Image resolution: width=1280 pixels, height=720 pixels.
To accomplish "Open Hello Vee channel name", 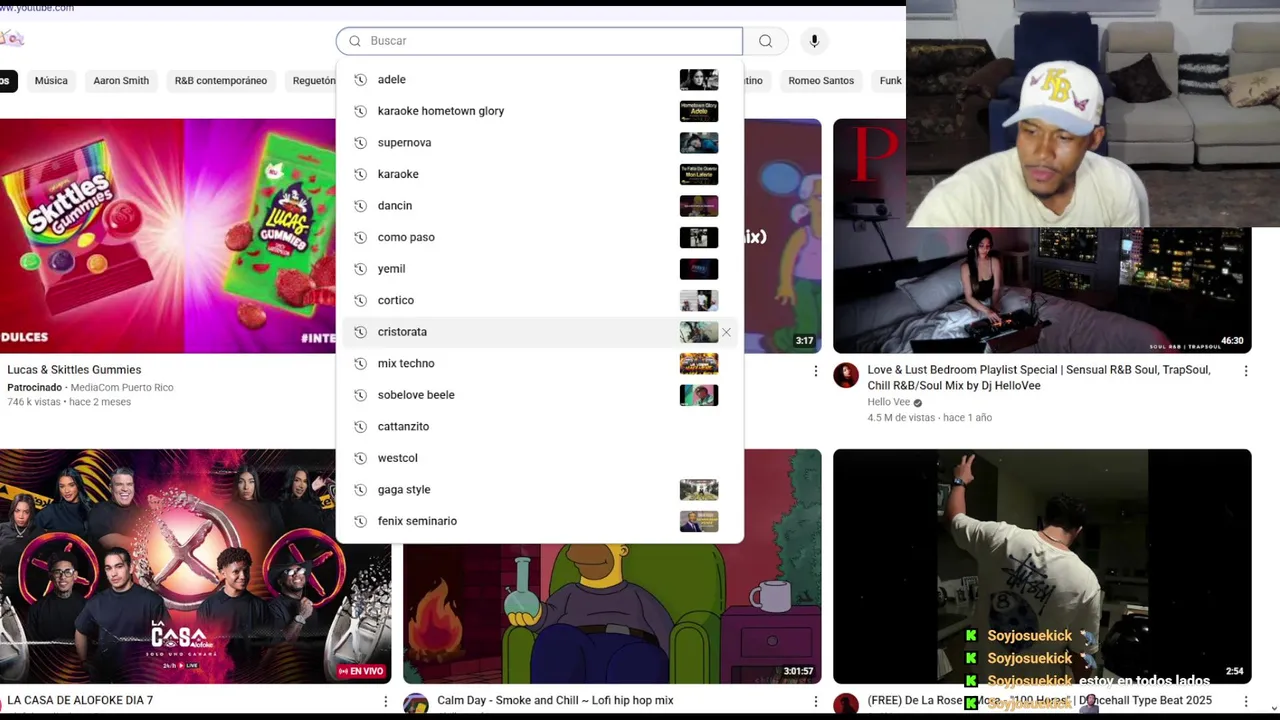I will 888,403.
